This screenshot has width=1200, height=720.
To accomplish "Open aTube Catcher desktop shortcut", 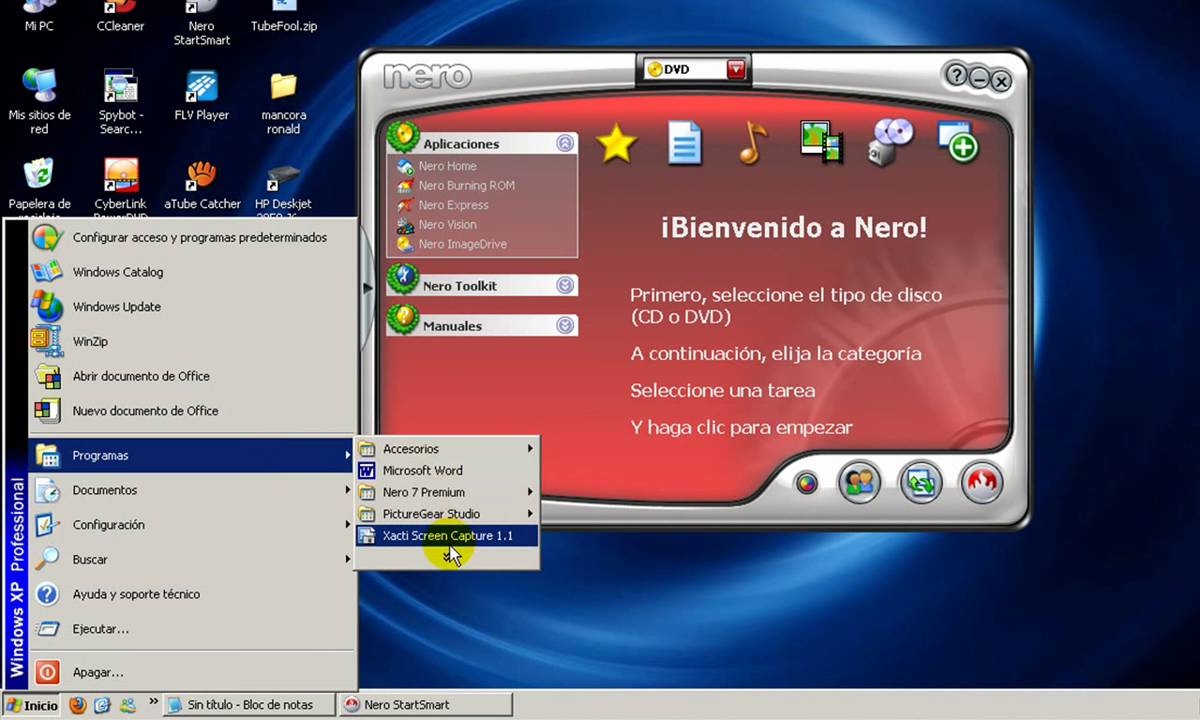I will (x=202, y=185).
